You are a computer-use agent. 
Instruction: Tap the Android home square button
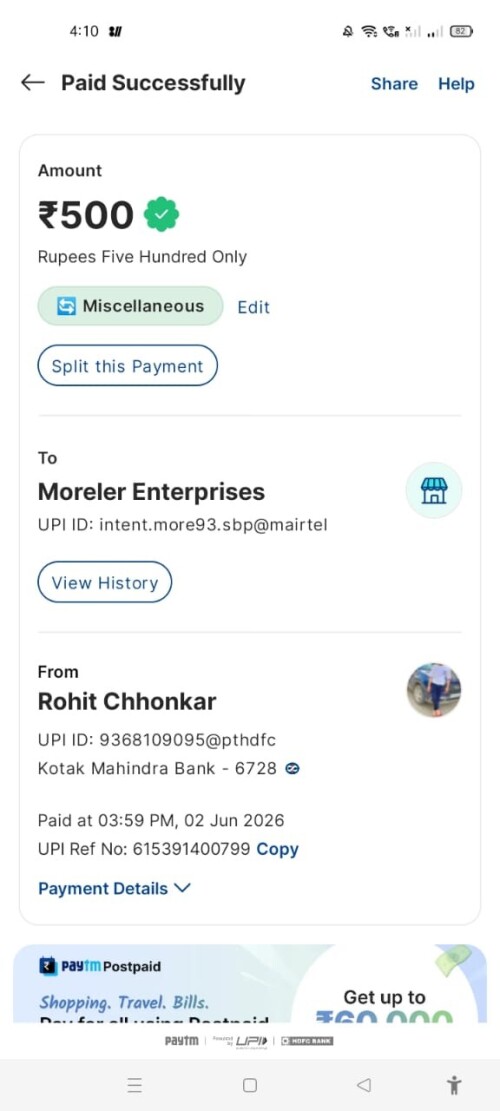249,1085
